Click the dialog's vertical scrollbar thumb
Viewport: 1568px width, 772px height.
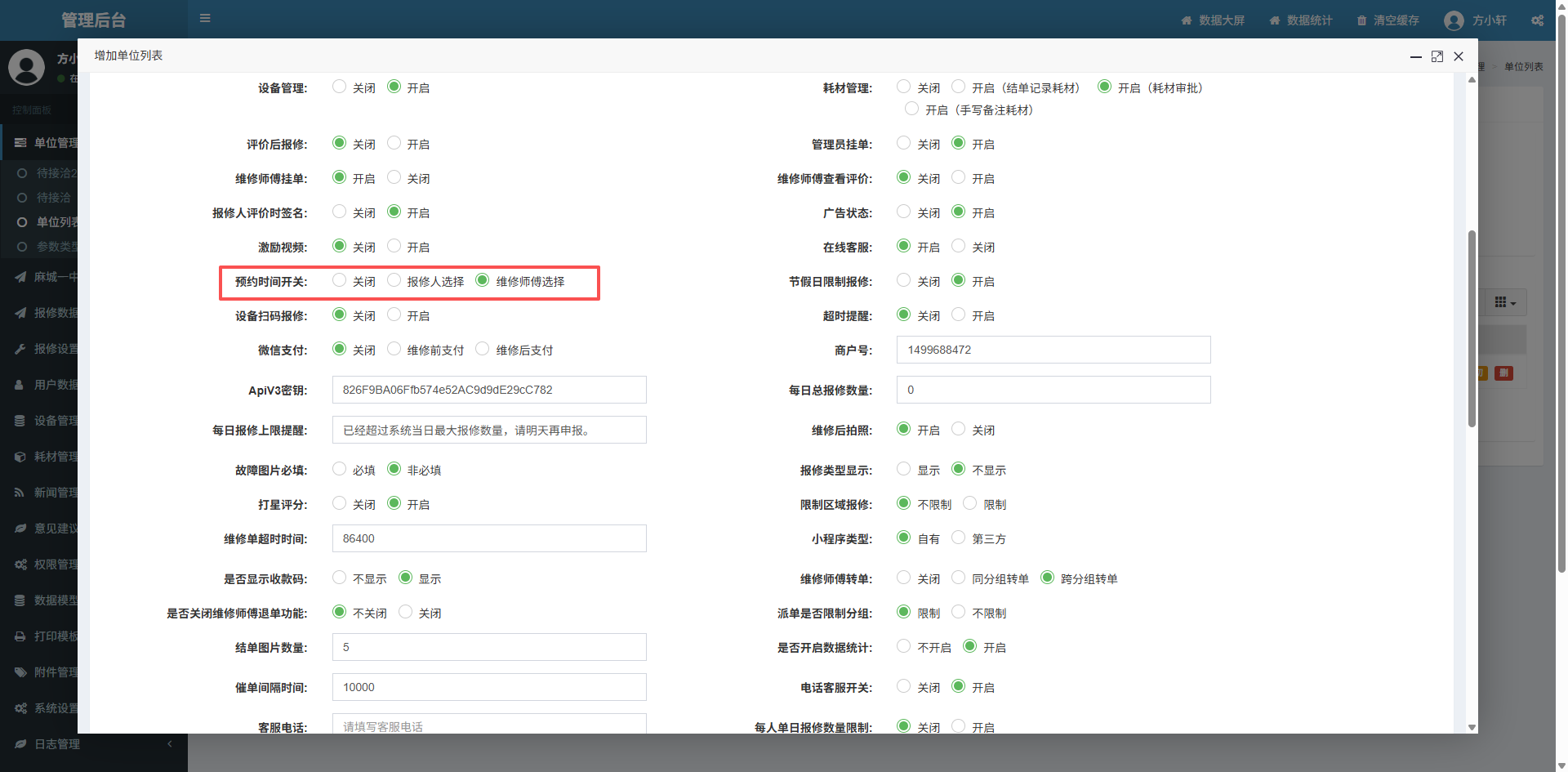pyautogui.click(x=1472, y=328)
